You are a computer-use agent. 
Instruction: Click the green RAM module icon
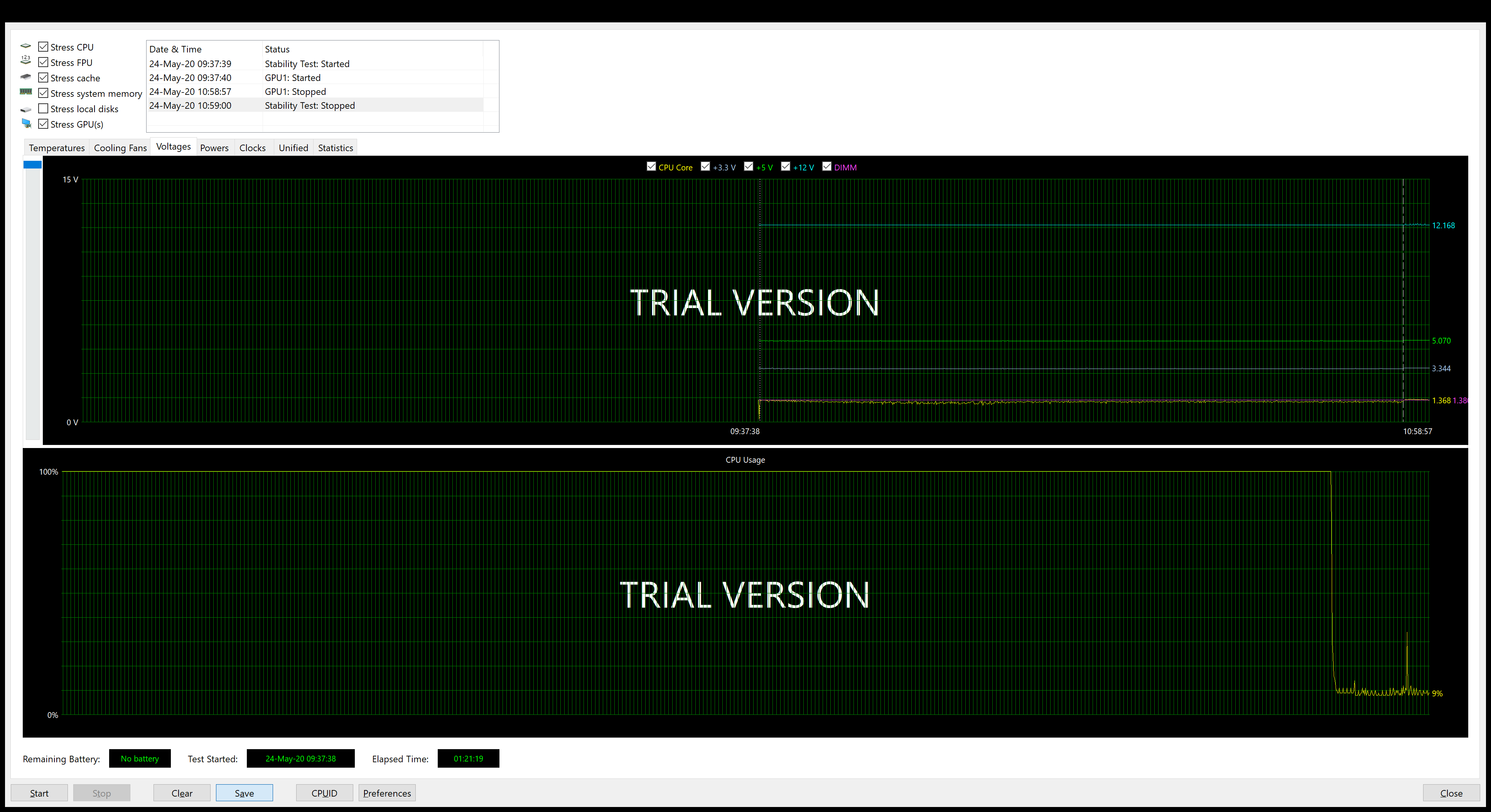[x=25, y=91]
